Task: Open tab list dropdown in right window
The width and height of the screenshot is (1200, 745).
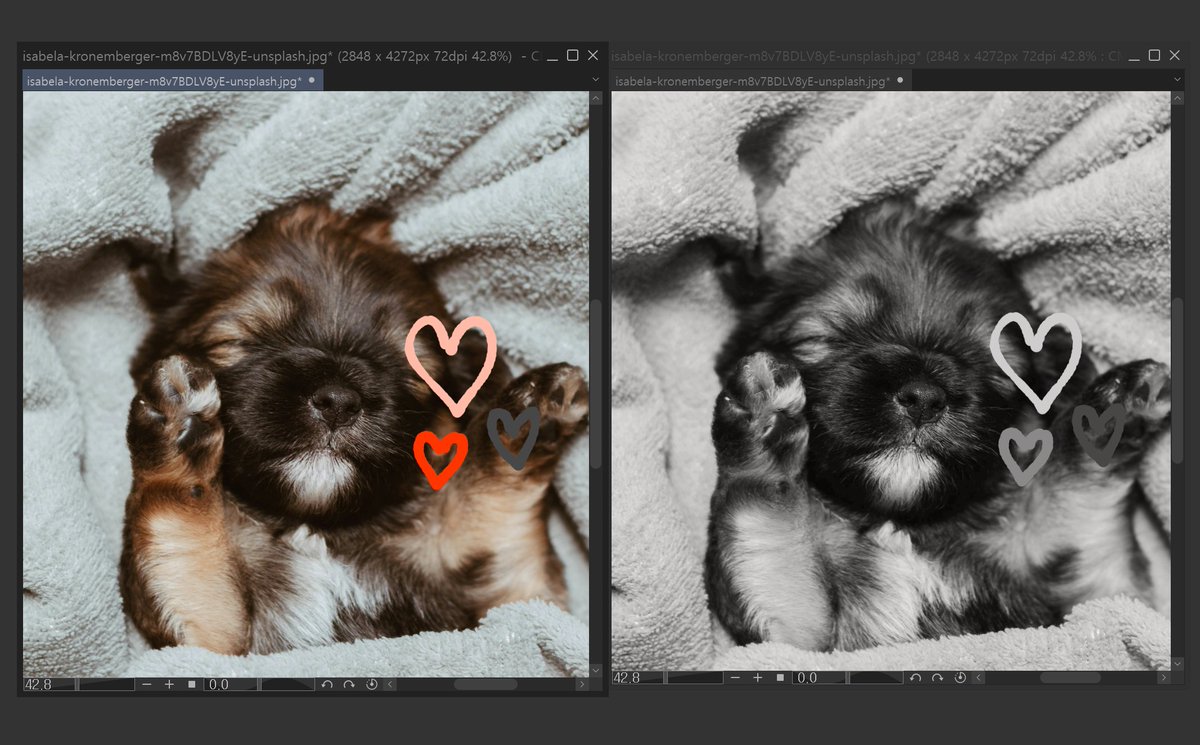Action: (1178, 80)
